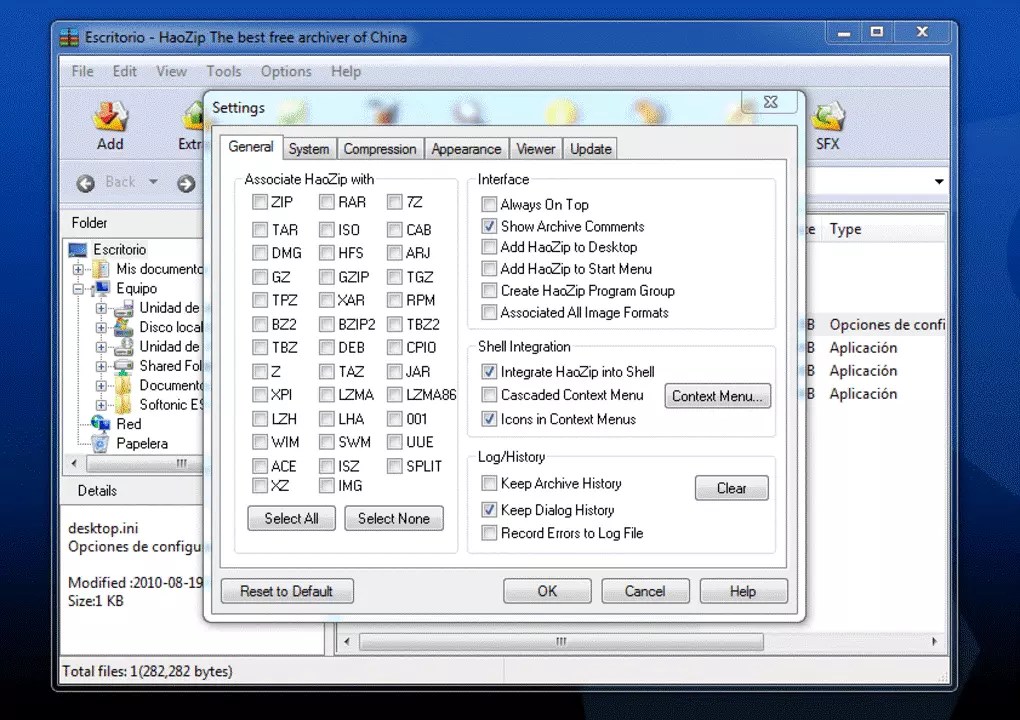
Task: Open the Update tab
Action: click(591, 149)
